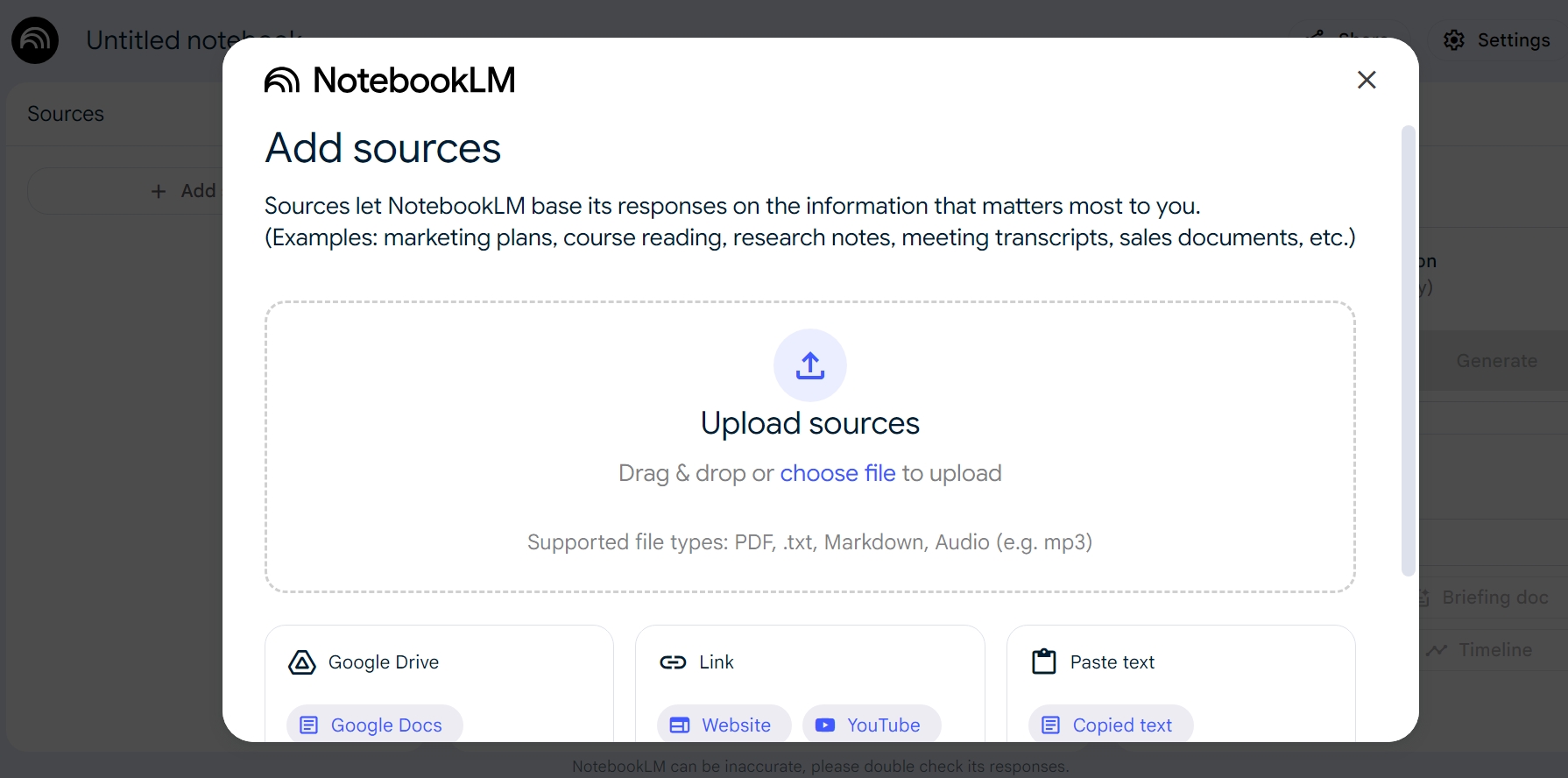Close the Add sources dialog

tap(1367, 80)
